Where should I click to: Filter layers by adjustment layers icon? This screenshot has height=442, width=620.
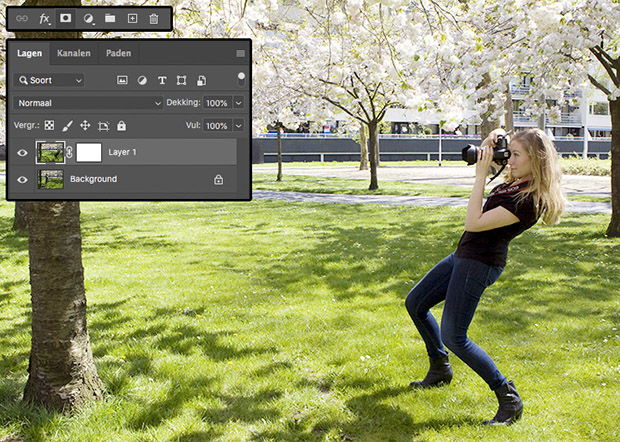pyautogui.click(x=142, y=81)
